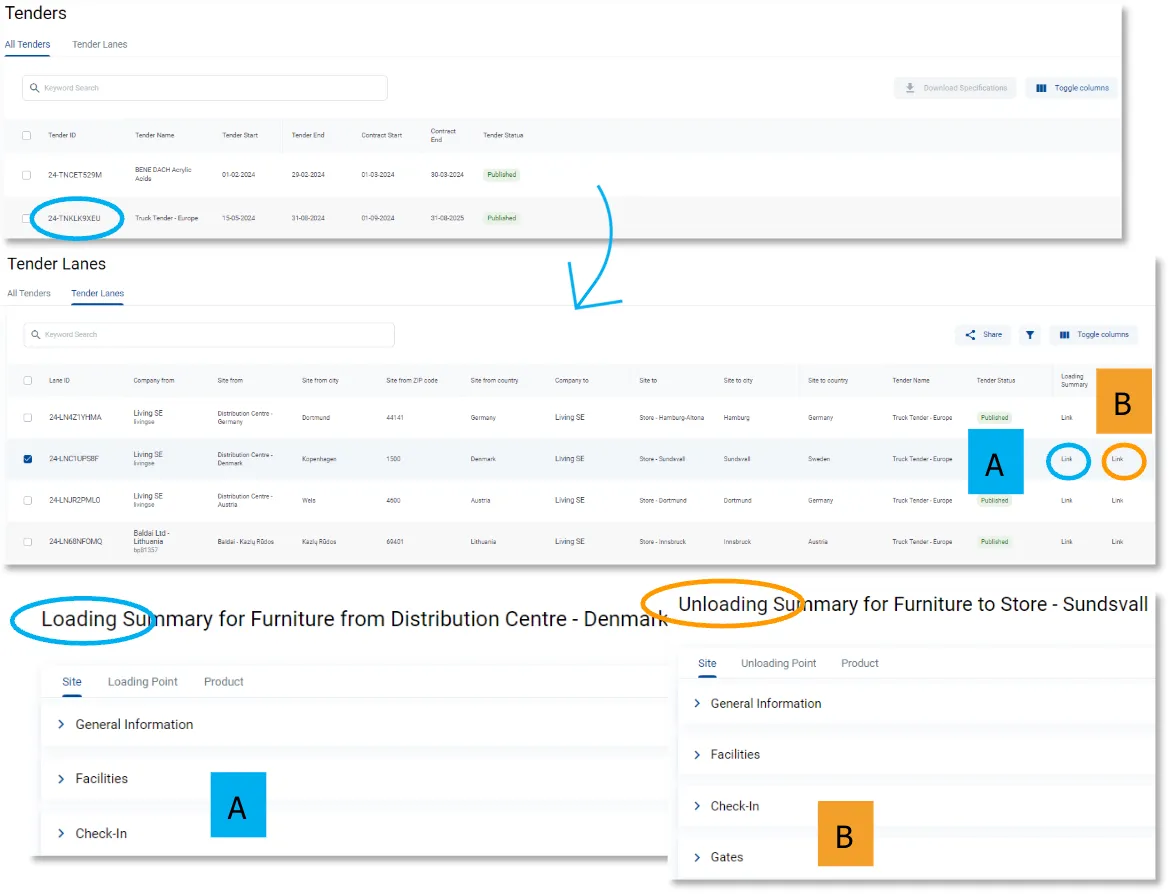Click Store - Hamburg-Altona cell
The width and height of the screenshot is (1169, 894).
[x=671, y=418]
